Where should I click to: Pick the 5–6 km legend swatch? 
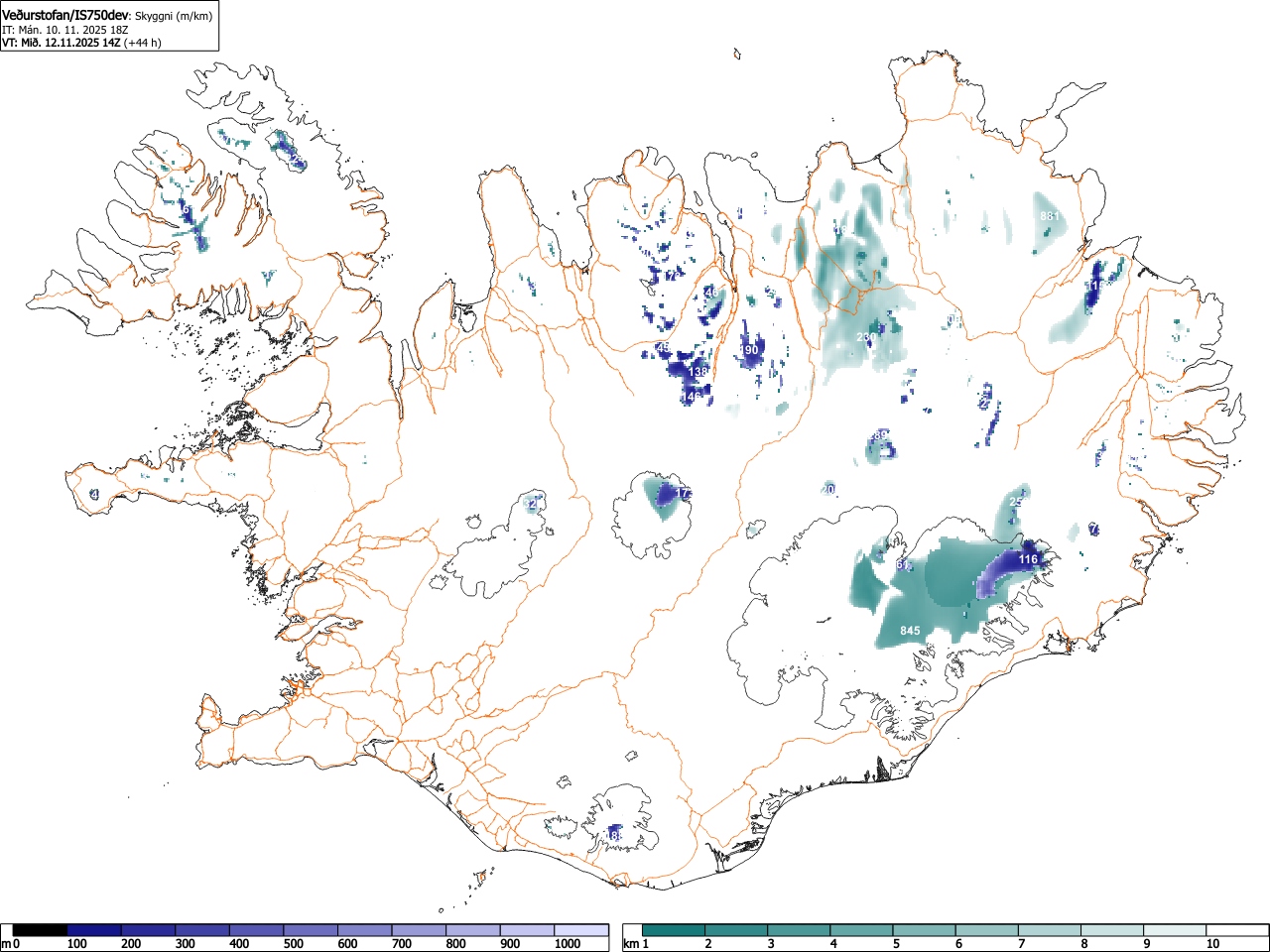pyautogui.click(x=925, y=930)
